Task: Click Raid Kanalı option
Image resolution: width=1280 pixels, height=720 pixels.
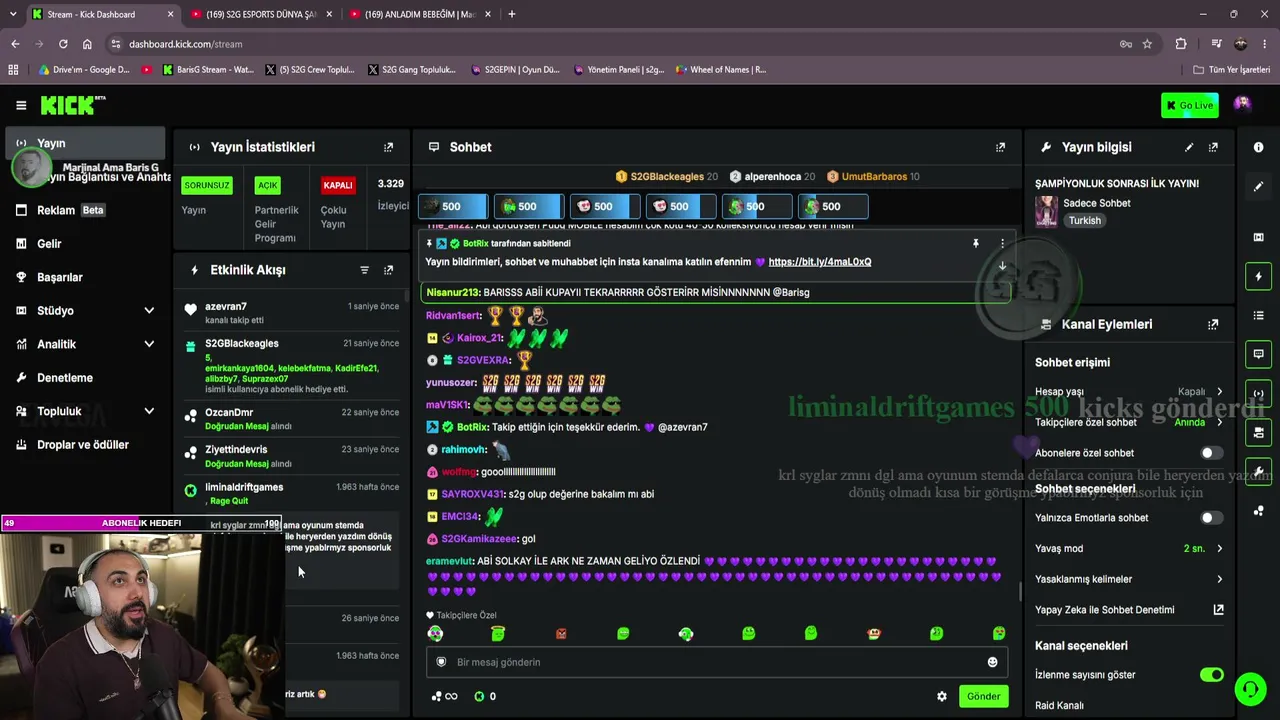Action: coord(1059,705)
